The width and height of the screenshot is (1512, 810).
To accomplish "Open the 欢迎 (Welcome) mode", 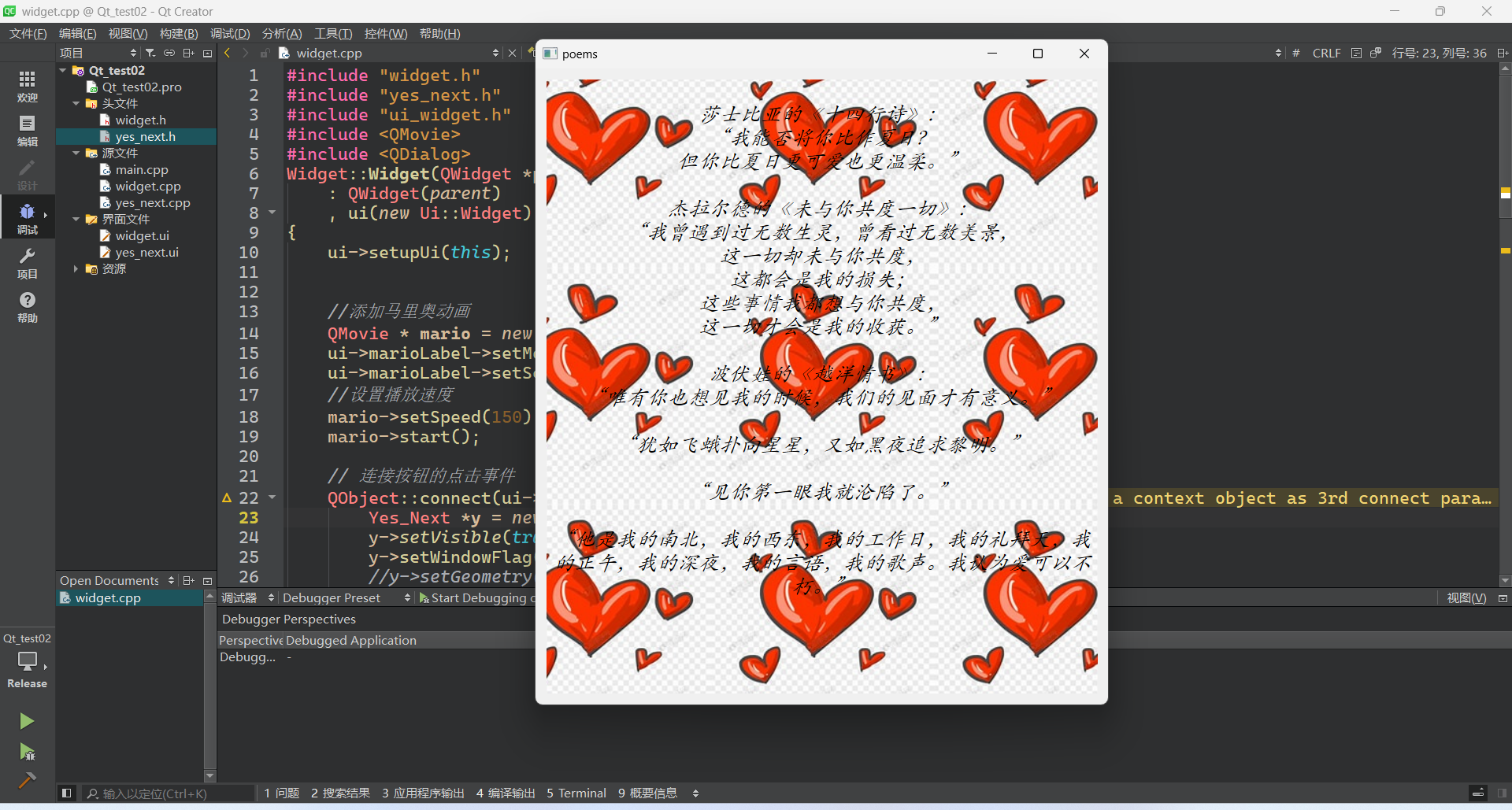I will pyautogui.click(x=27, y=86).
